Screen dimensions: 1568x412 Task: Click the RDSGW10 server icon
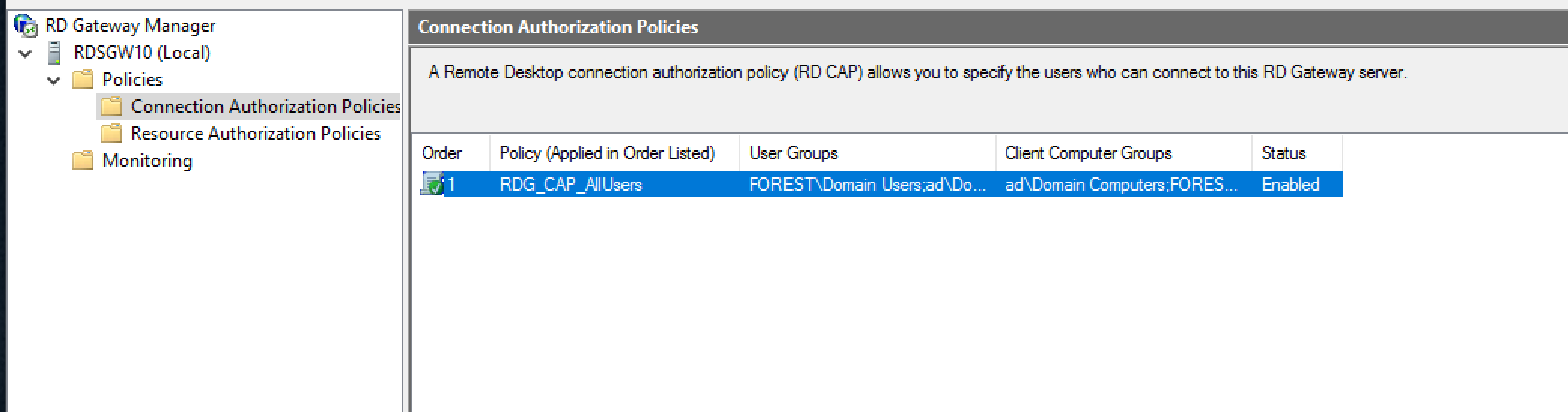pyautogui.click(x=54, y=53)
